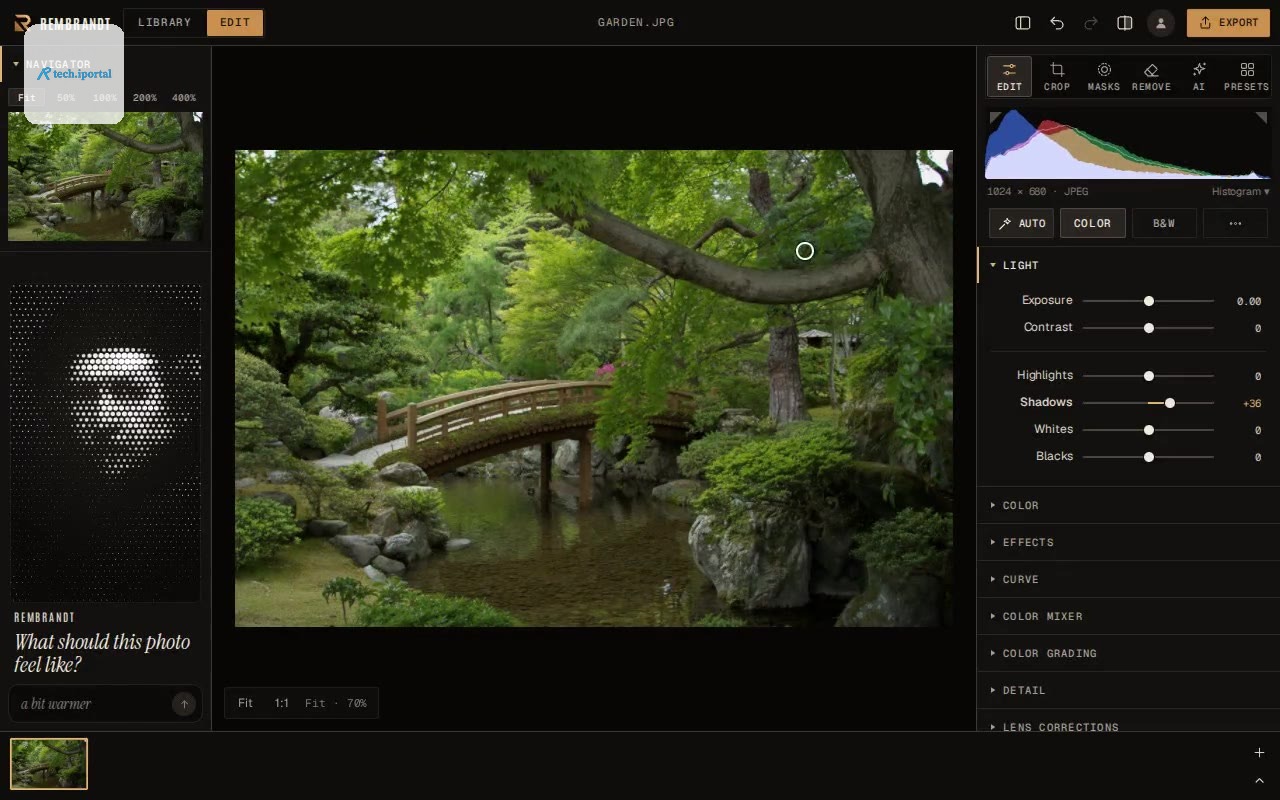Click the Undo arrow icon
Viewport: 1280px width, 800px height.
(1057, 22)
